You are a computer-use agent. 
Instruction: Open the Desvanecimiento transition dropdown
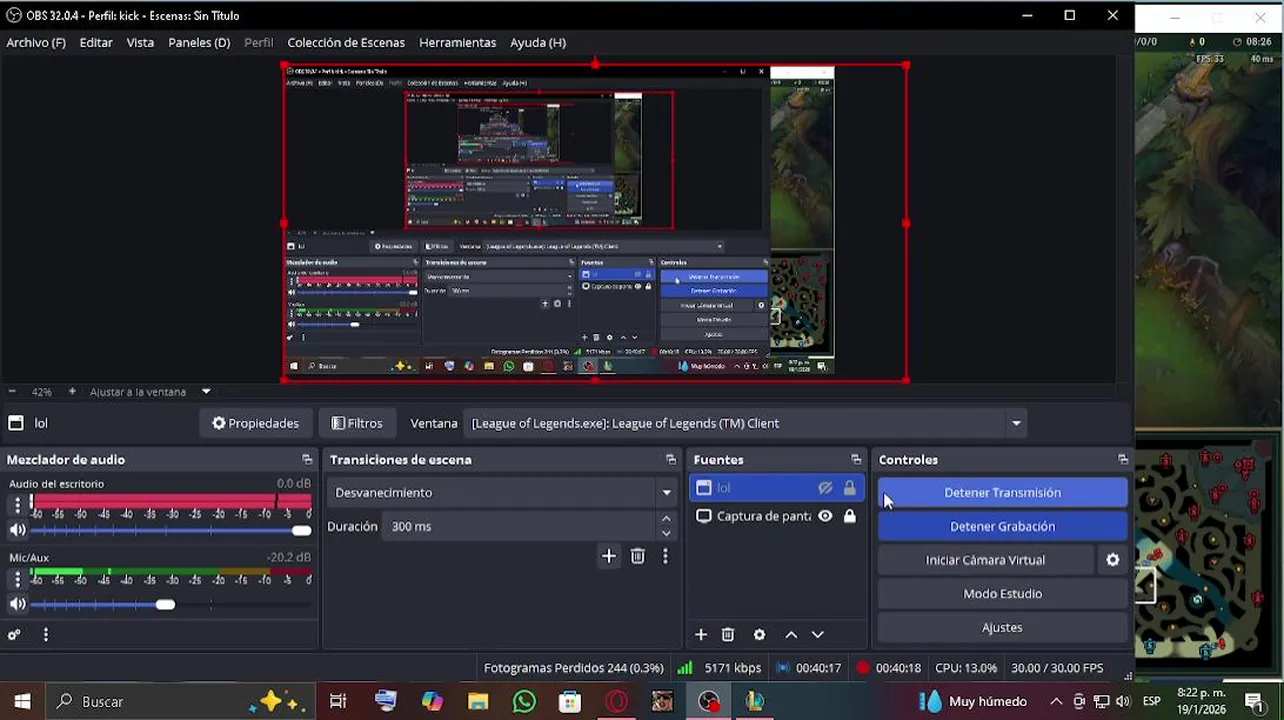click(502, 492)
